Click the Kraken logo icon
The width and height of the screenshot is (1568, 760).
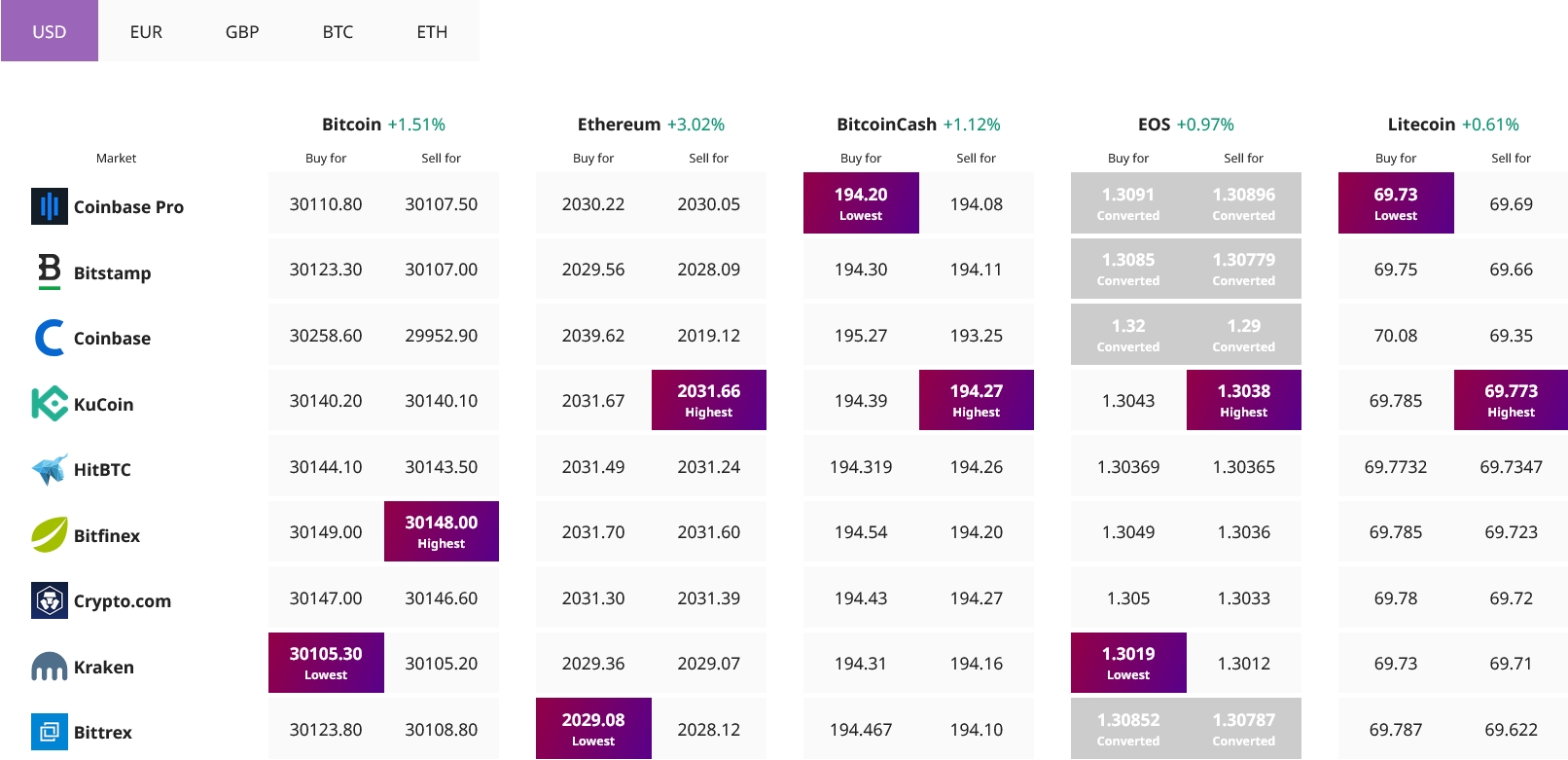[x=50, y=667]
